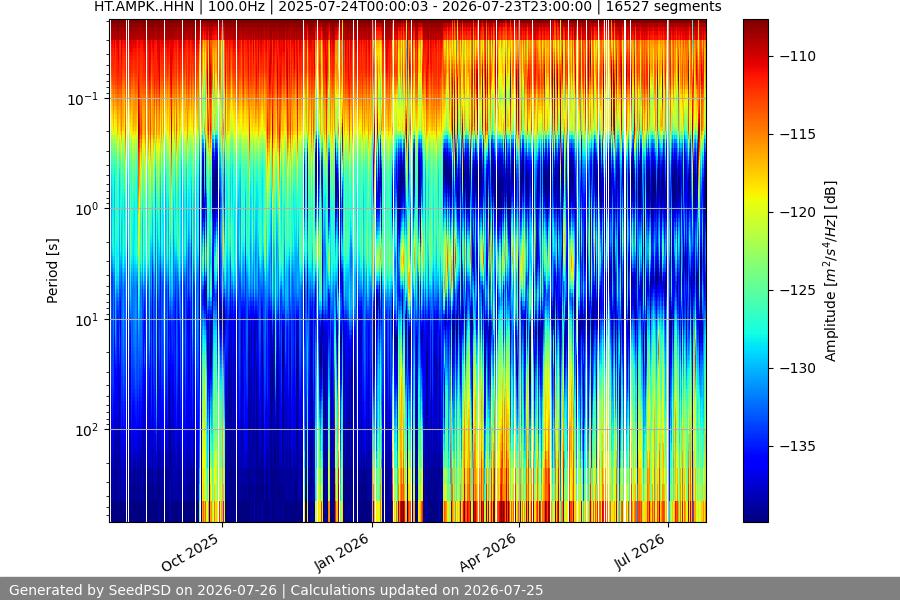
Task: Click the 10⁻¹ period tick label
Action: (82, 99)
